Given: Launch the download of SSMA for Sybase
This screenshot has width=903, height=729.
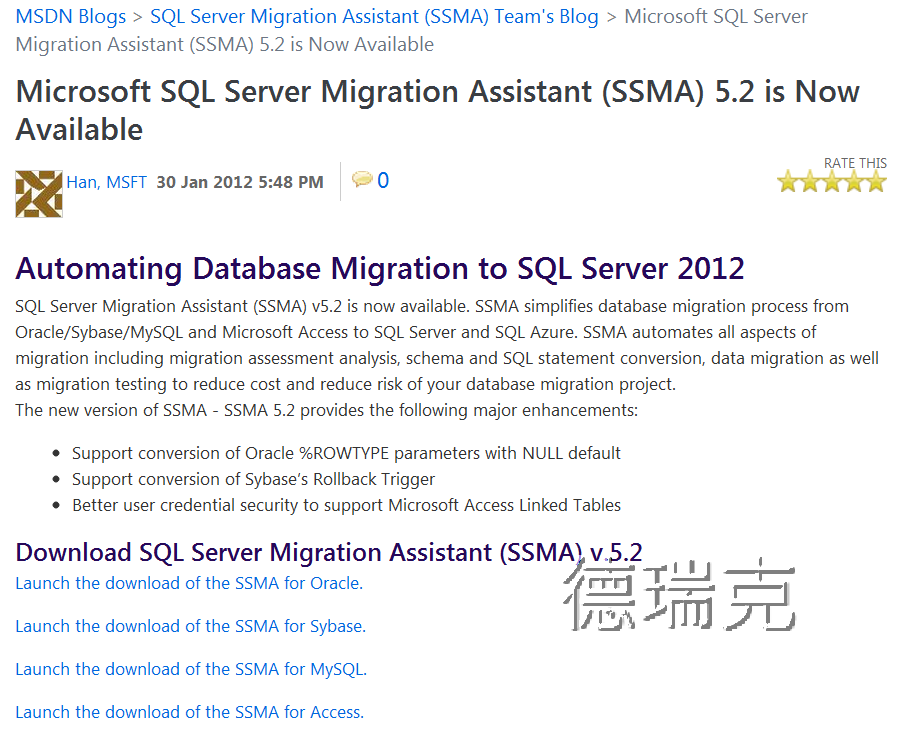Looking at the screenshot, I should [190, 626].
